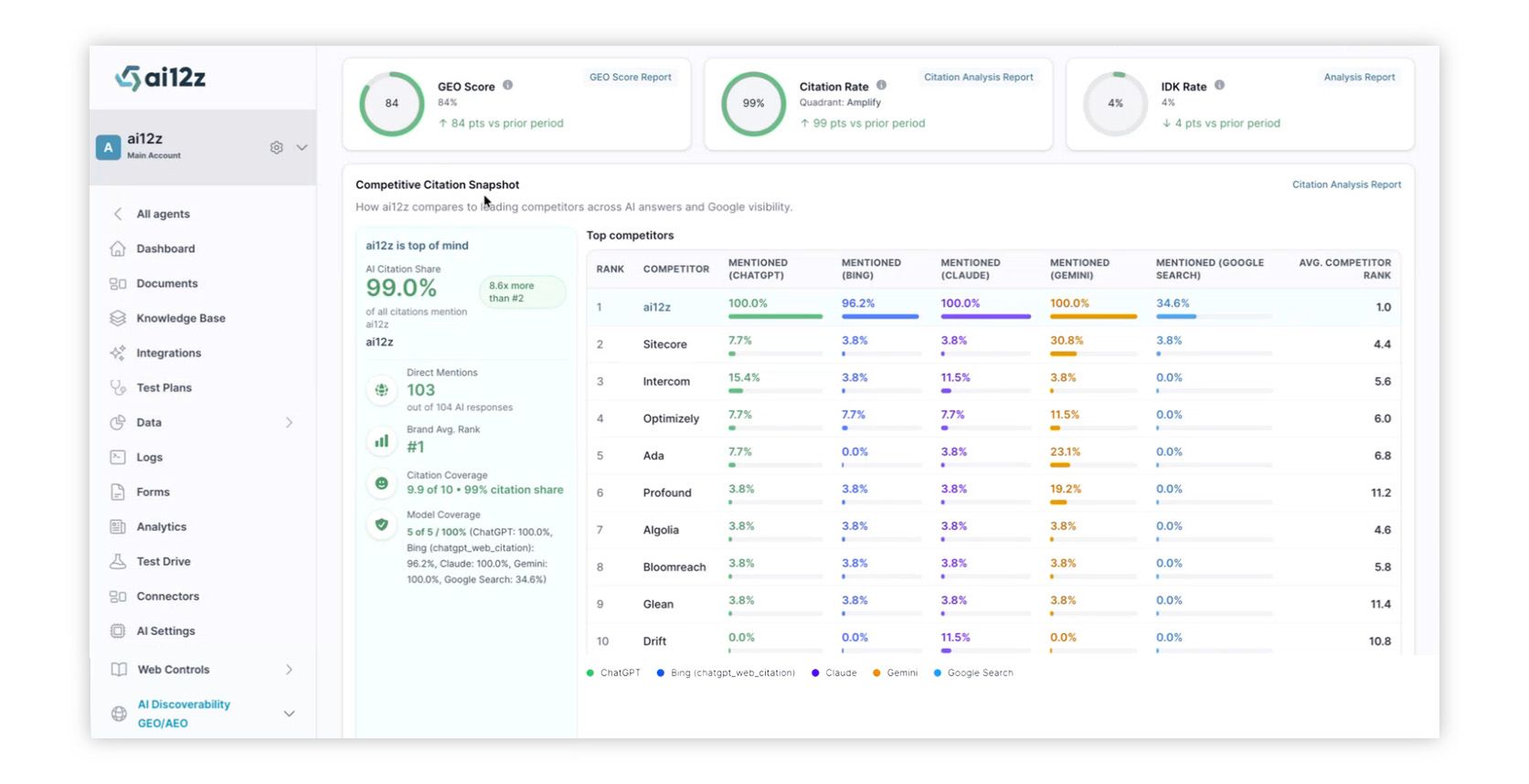Click the All agents back arrow
Viewport: 1529px width, 784px height.
tap(118, 214)
